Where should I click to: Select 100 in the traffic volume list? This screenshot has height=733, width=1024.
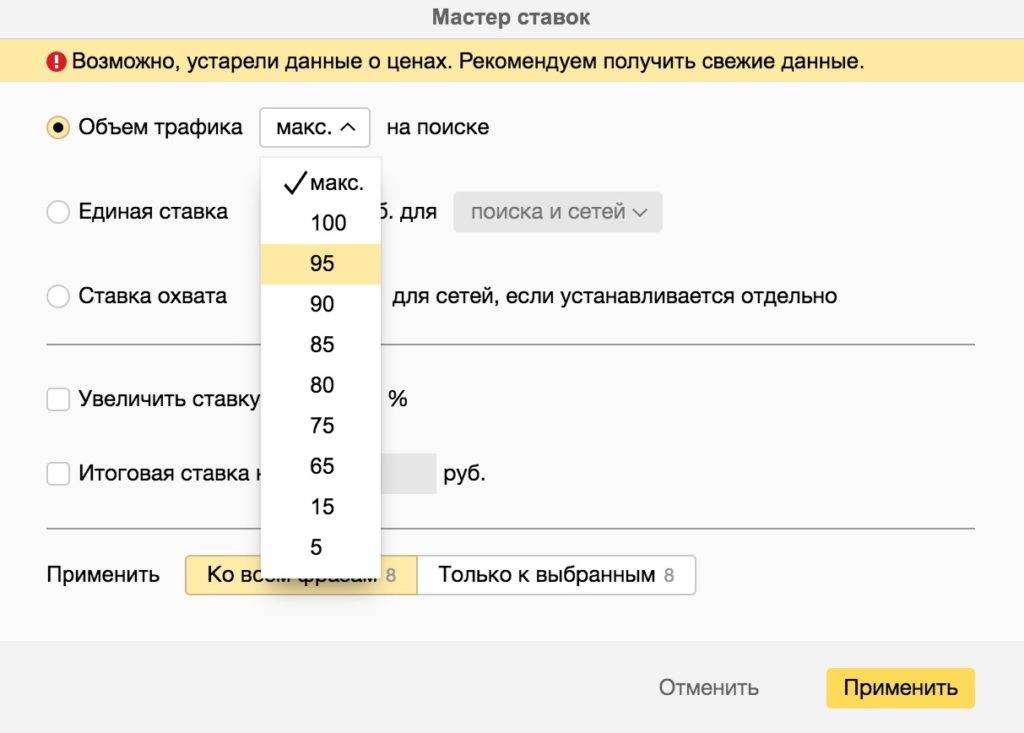pos(321,223)
